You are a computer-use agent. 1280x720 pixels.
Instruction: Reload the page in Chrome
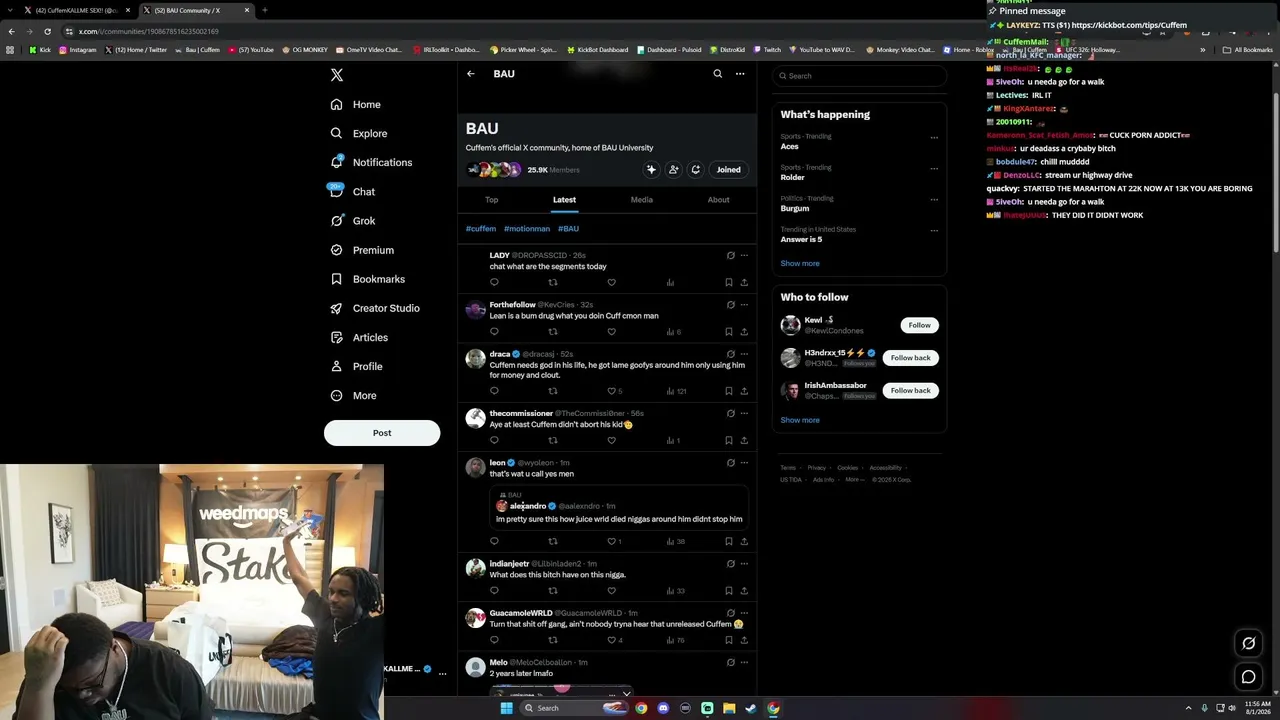click(x=47, y=31)
